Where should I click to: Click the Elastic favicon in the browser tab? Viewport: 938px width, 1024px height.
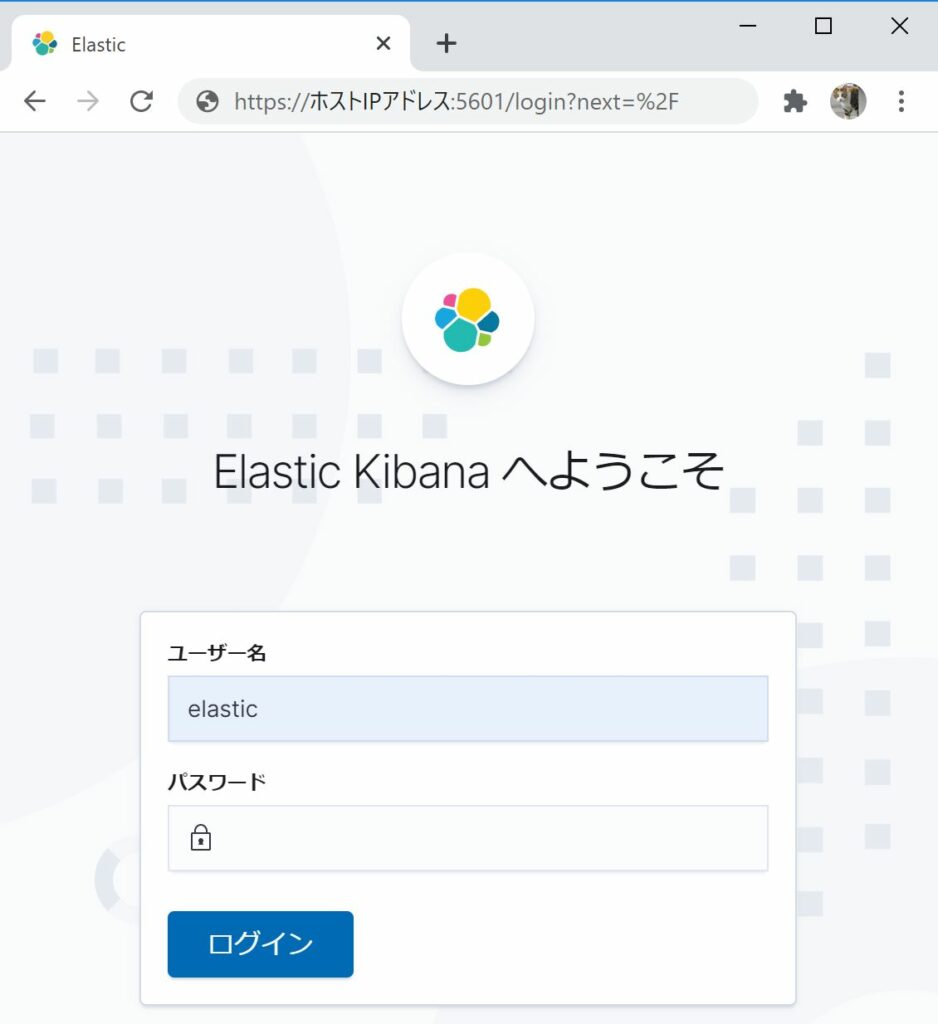click(x=43, y=43)
